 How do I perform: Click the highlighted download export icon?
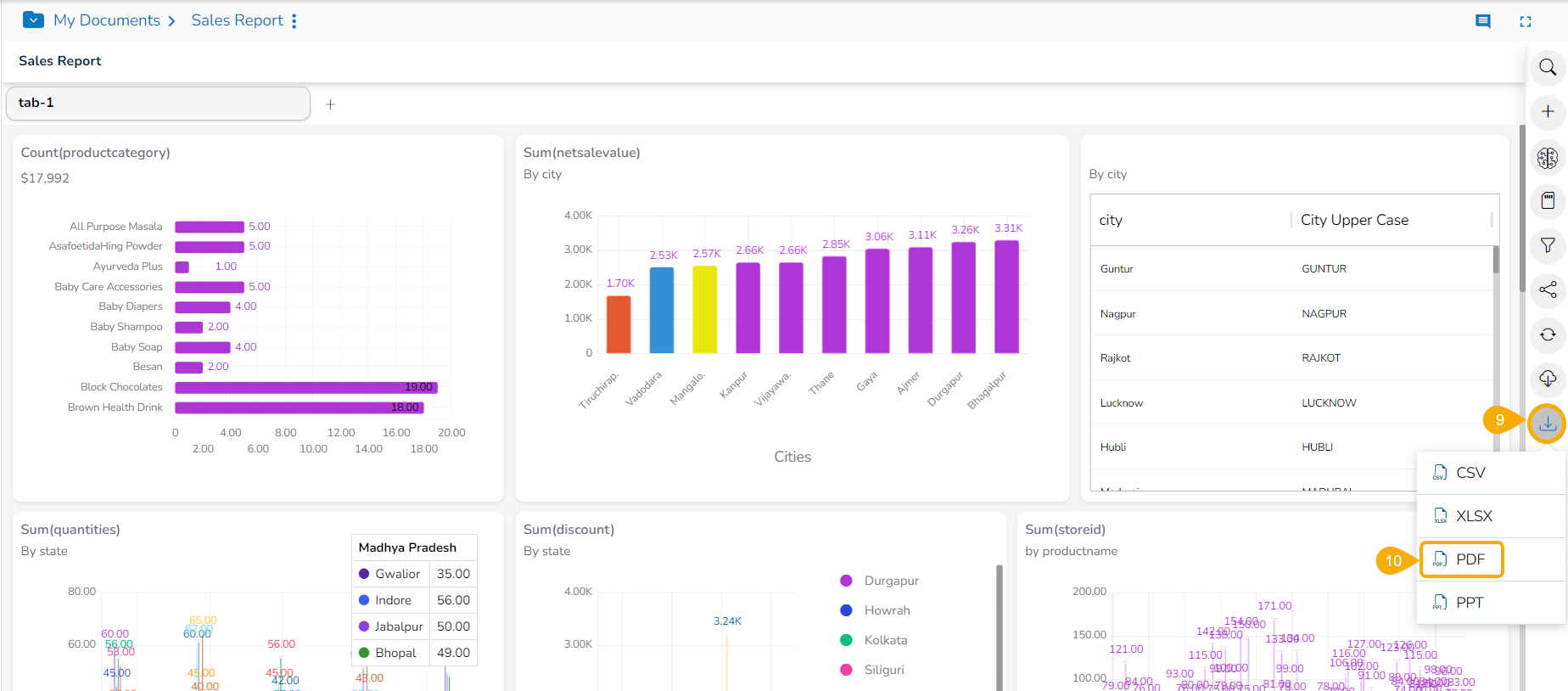coord(1548,423)
